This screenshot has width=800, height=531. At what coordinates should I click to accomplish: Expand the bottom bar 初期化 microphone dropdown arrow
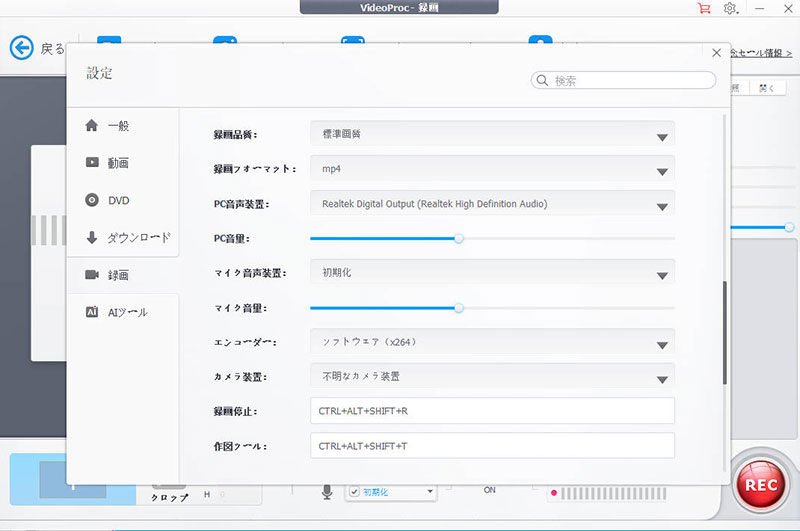pos(430,492)
